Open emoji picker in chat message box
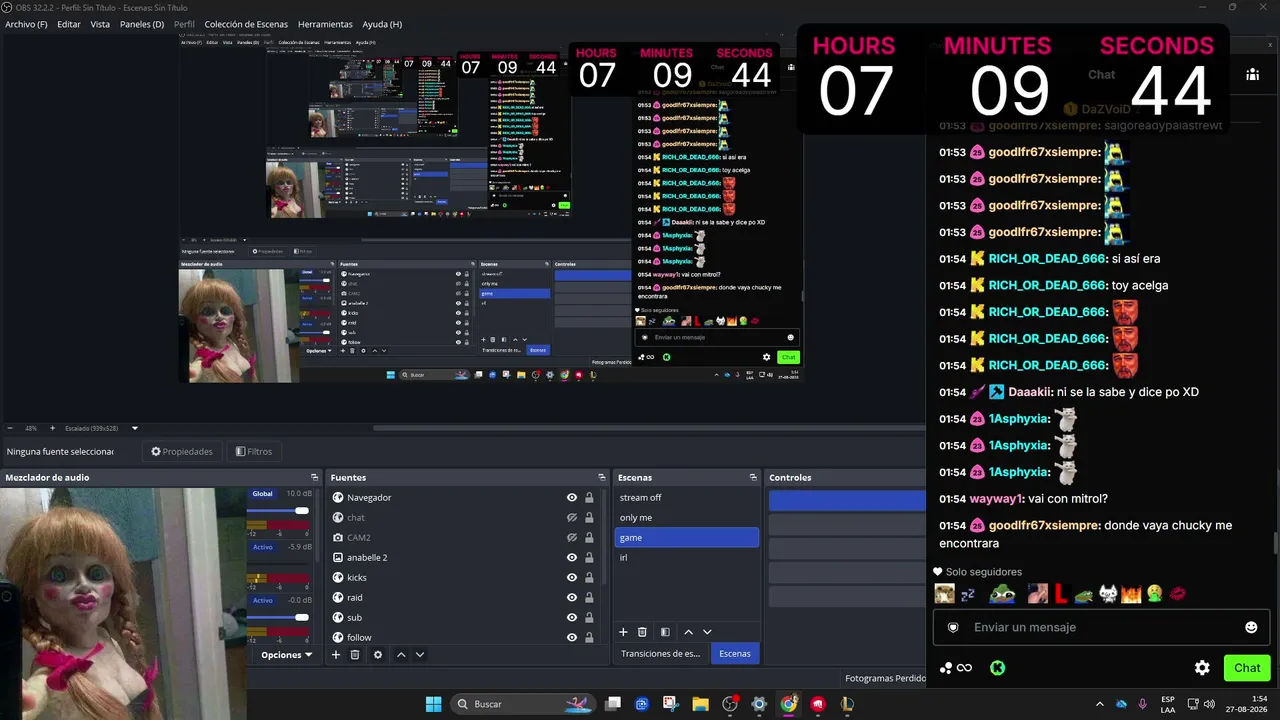Viewport: 1280px width, 720px height. [1251, 627]
